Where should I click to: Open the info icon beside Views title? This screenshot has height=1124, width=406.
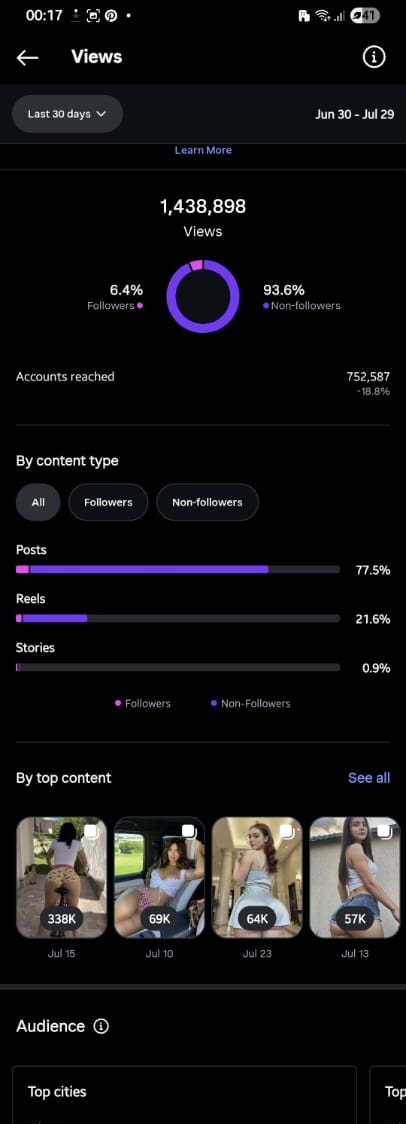tap(374, 57)
